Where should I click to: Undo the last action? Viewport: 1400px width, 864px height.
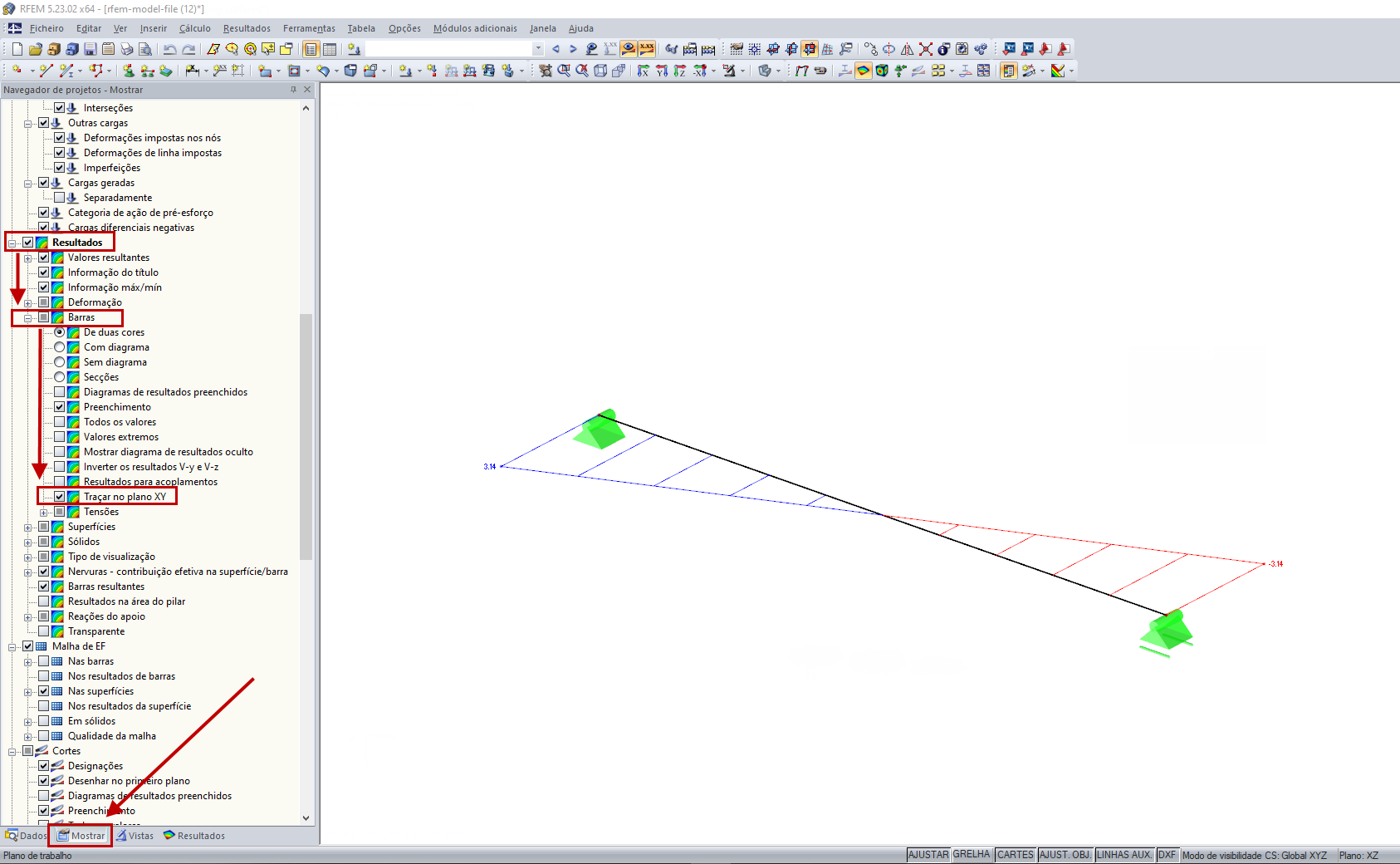pyautogui.click(x=170, y=49)
